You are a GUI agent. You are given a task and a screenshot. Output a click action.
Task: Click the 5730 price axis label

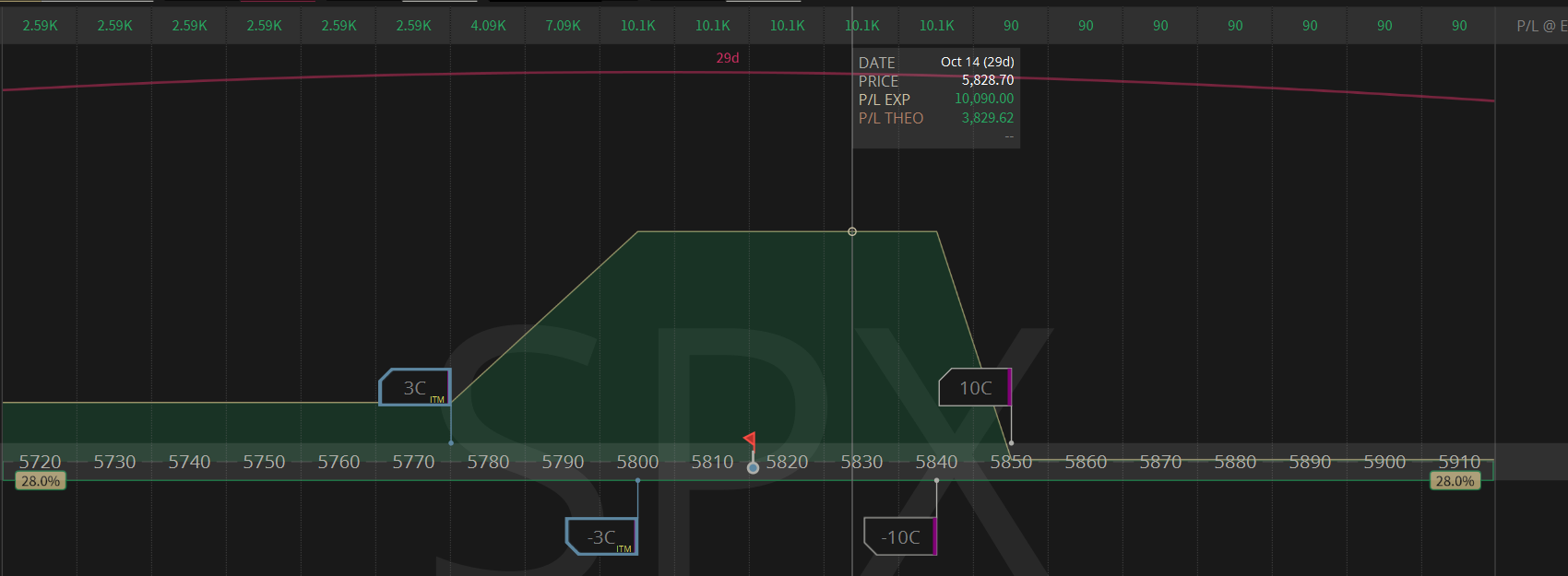[114, 462]
